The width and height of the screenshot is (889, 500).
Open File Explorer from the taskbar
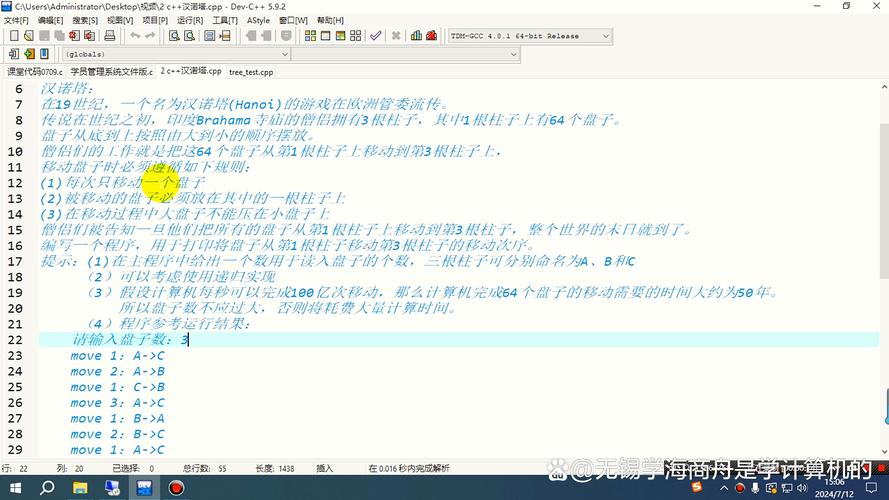click(80, 488)
